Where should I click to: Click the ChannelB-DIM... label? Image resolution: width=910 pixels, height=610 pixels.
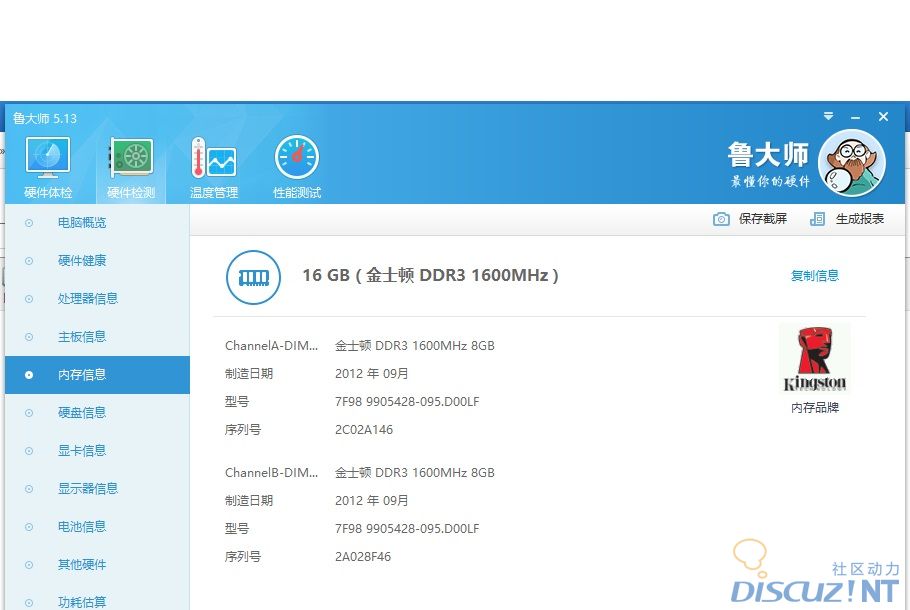click(x=271, y=473)
